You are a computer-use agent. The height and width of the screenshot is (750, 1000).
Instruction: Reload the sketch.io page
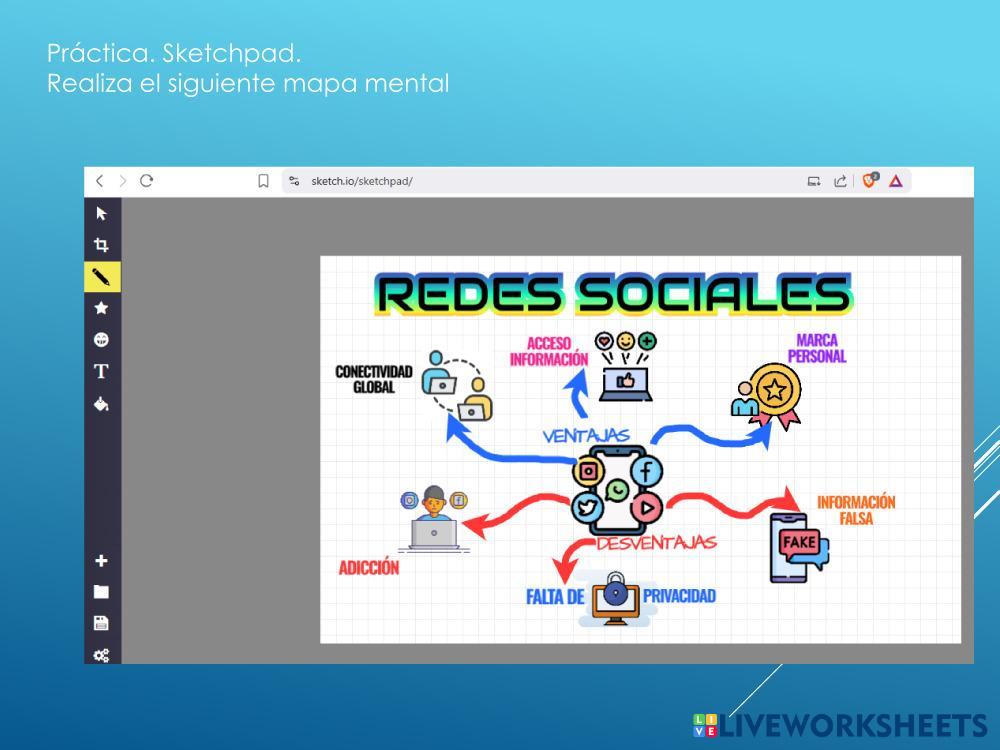[x=147, y=181]
